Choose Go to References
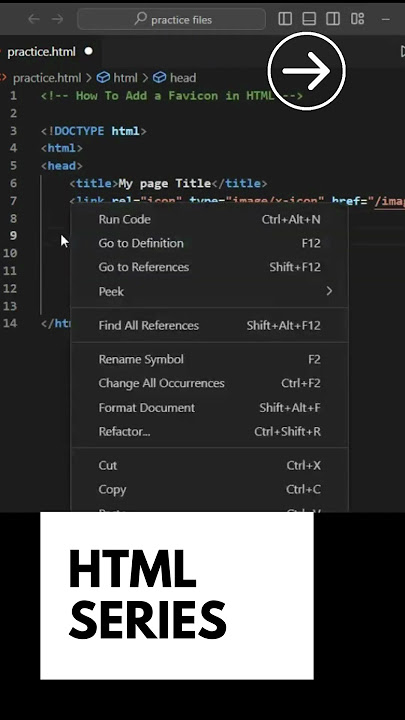 pyautogui.click(x=209, y=267)
